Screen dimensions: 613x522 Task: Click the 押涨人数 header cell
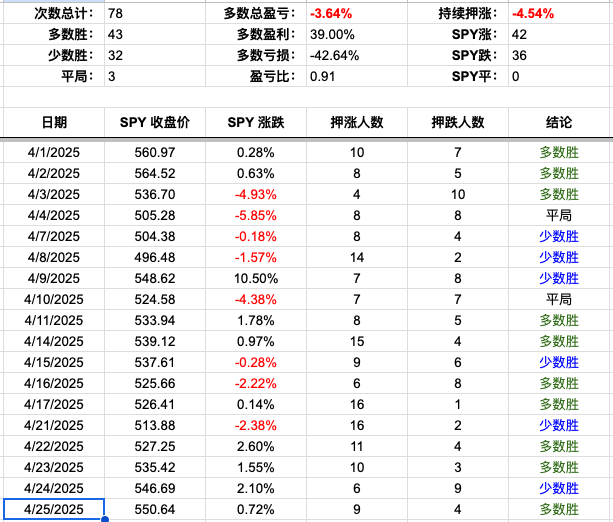click(x=357, y=122)
